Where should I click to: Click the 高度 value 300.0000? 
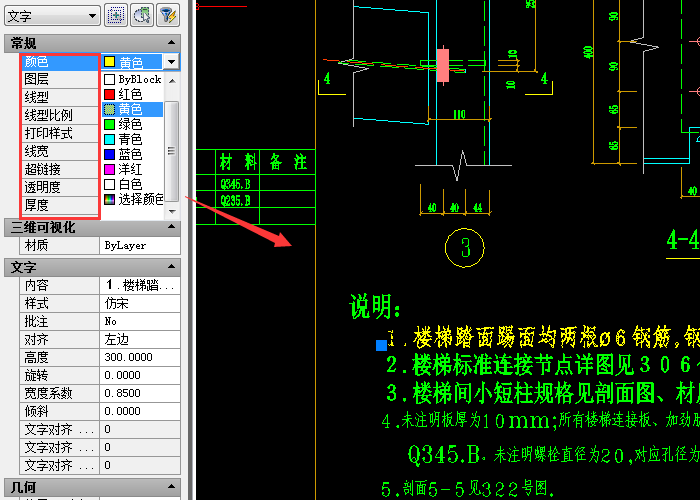(x=140, y=357)
